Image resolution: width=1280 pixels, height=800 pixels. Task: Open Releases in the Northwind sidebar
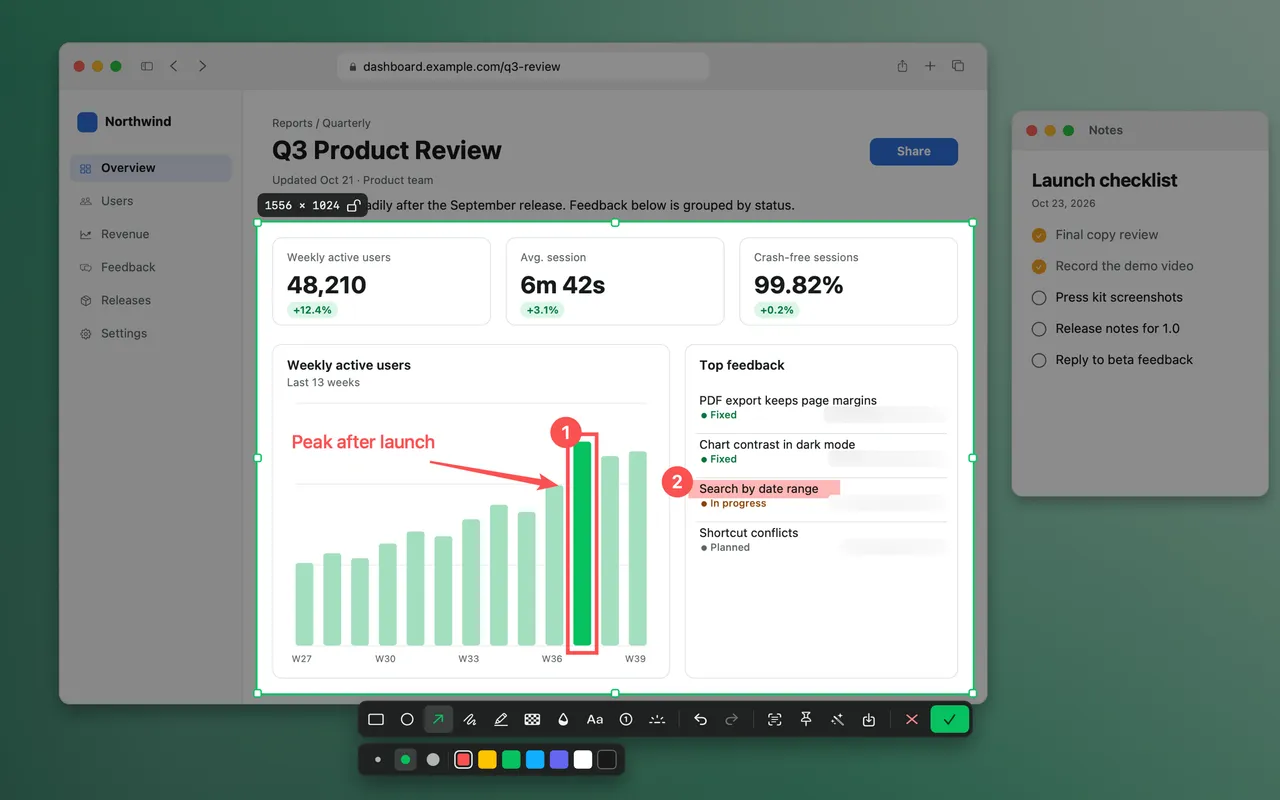coord(151,300)
